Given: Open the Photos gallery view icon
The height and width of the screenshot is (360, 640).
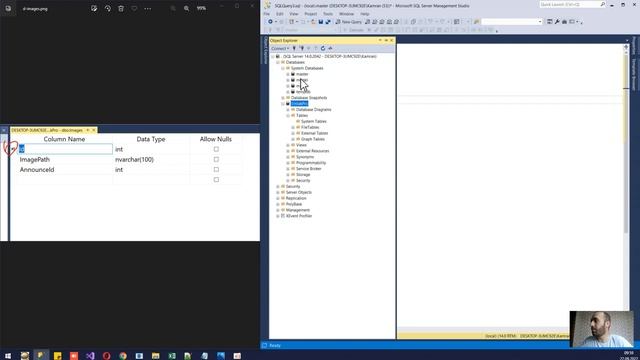Looking at the screenshot, I should click(x=8, y=8).
